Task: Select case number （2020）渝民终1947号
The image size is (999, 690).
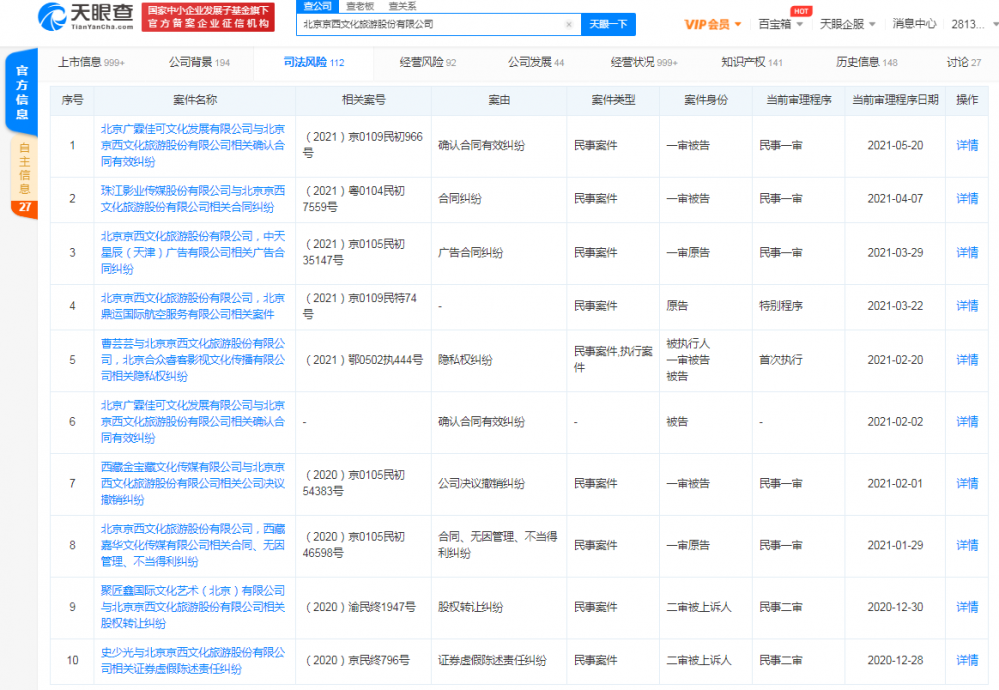Action: point(359,607)
